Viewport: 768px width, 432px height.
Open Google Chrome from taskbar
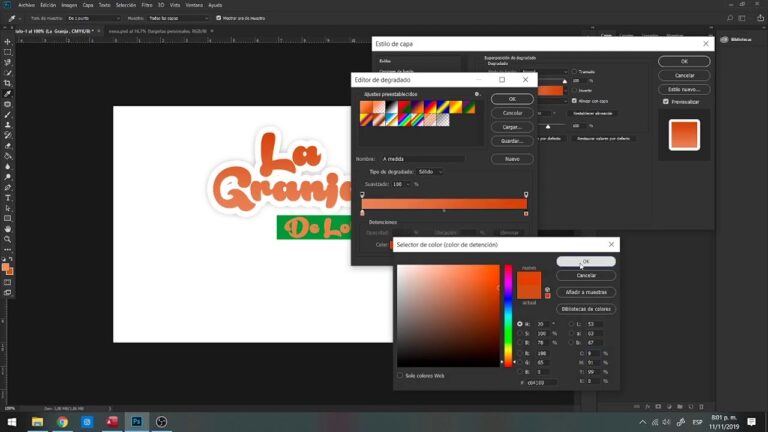(62, 422)
